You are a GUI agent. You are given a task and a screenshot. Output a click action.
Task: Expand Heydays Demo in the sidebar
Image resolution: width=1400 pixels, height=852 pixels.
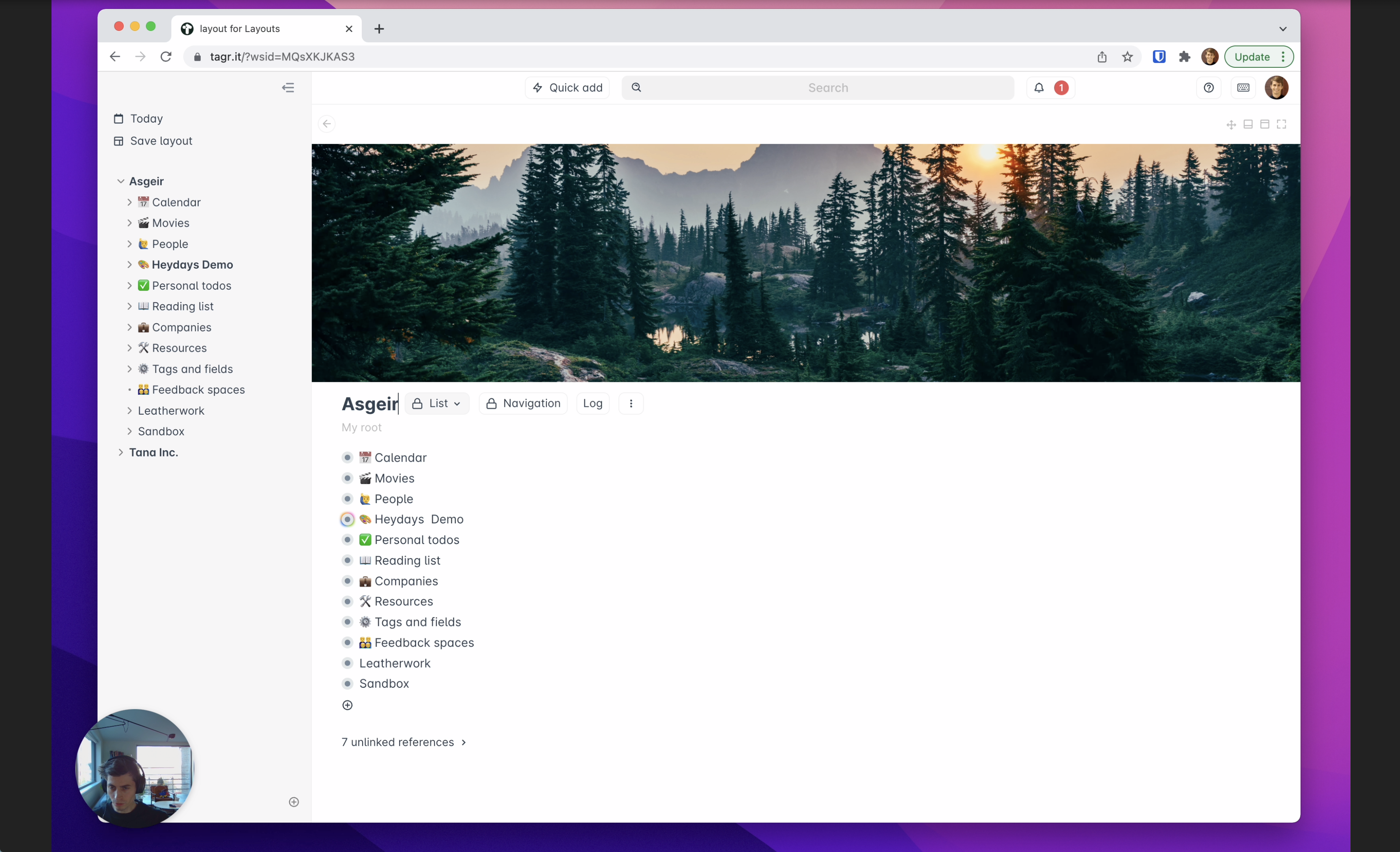[x=129, y=264]
